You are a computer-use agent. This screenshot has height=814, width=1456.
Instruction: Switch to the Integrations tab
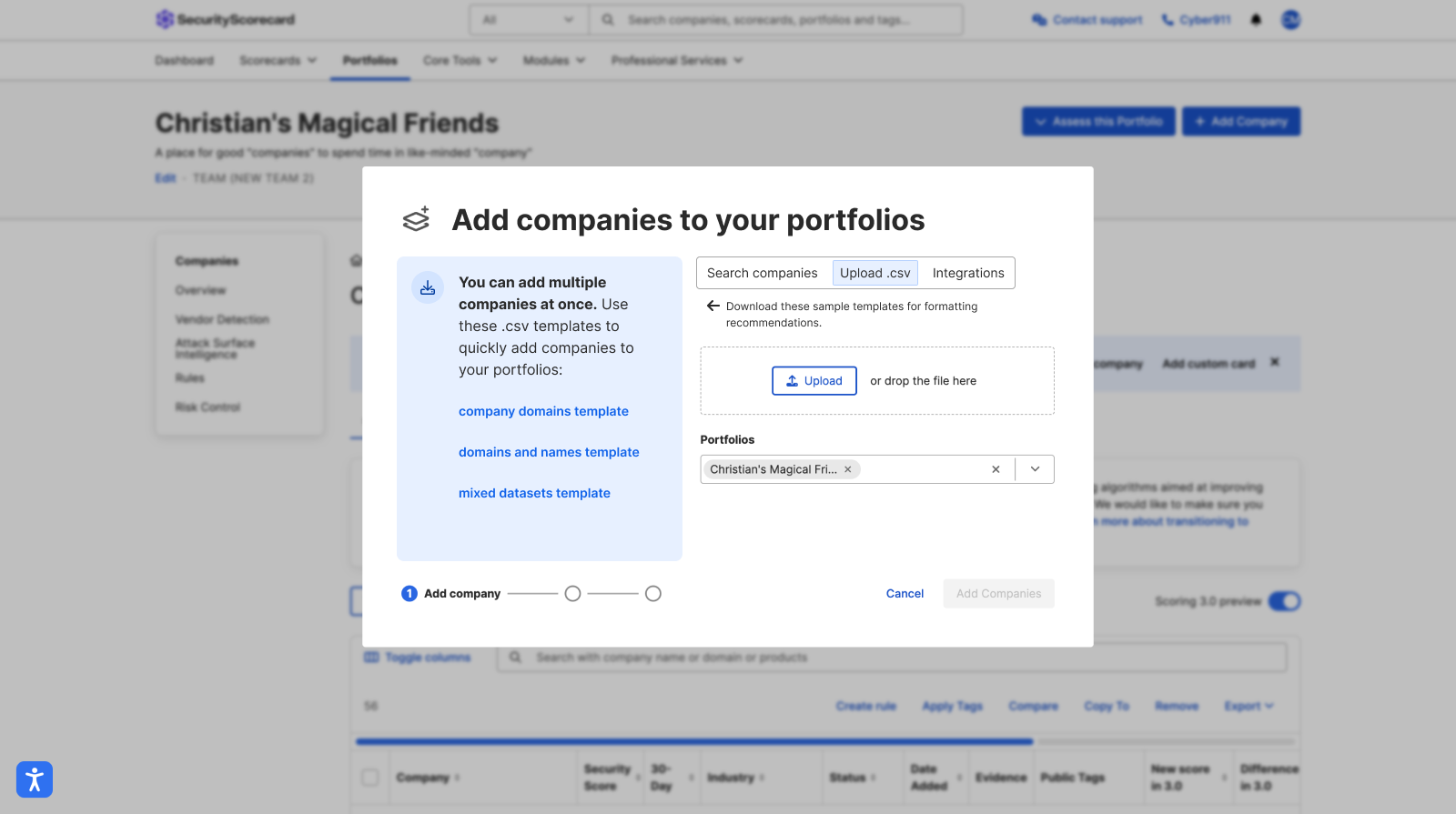[x=968, y=273]
